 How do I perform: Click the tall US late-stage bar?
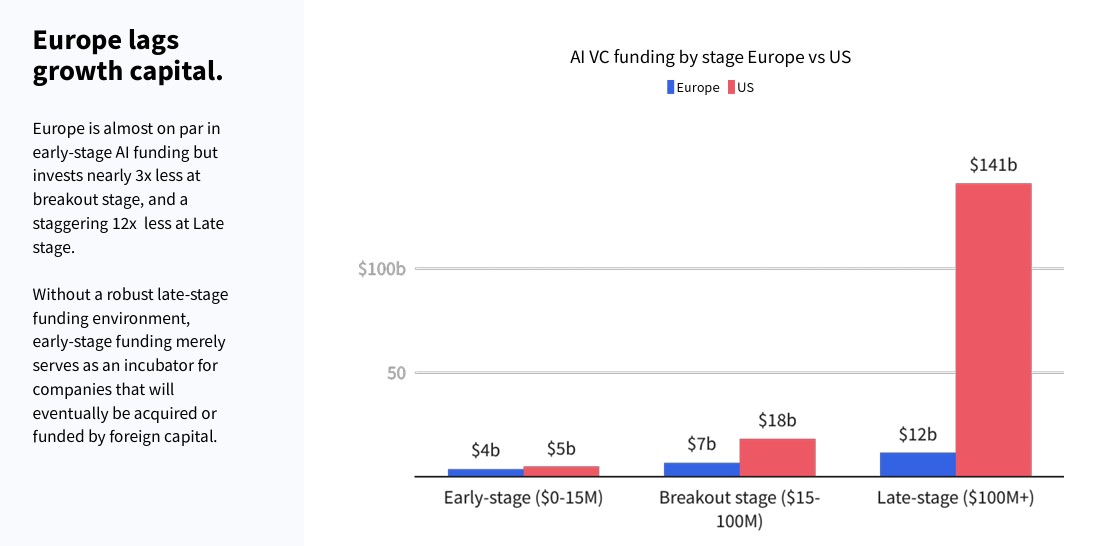[x=993, y=330]
